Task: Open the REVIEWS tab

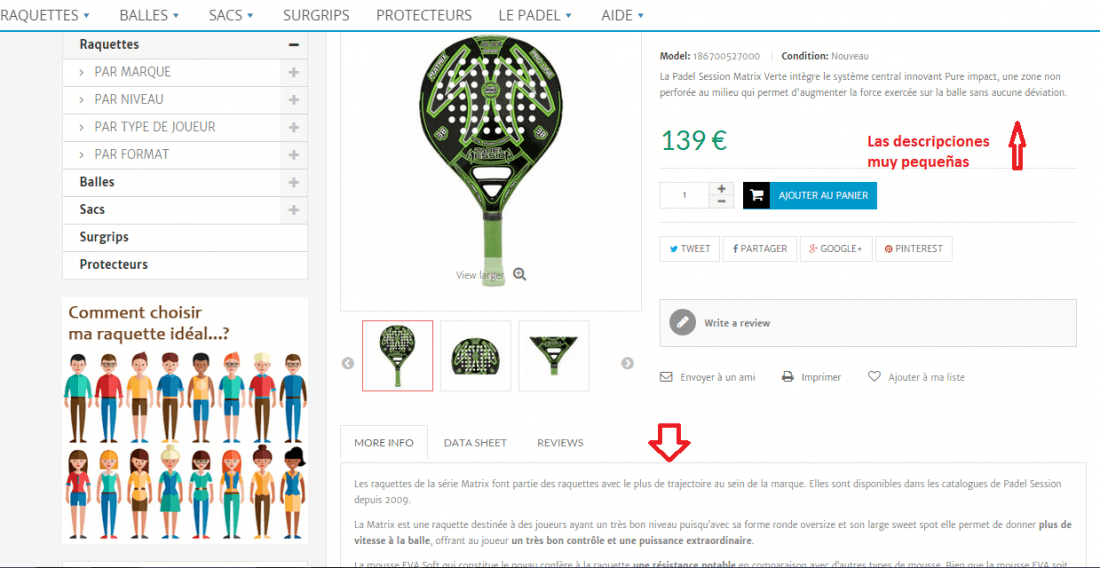Action: point(560,442)
